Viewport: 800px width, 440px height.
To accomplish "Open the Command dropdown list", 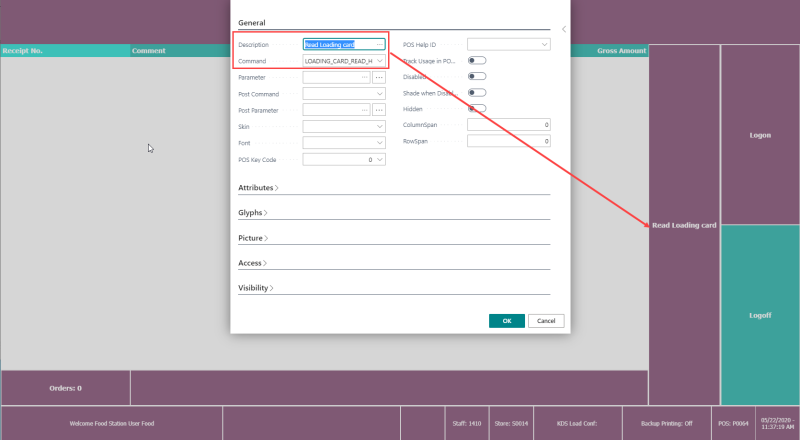I will coord(380,61).
